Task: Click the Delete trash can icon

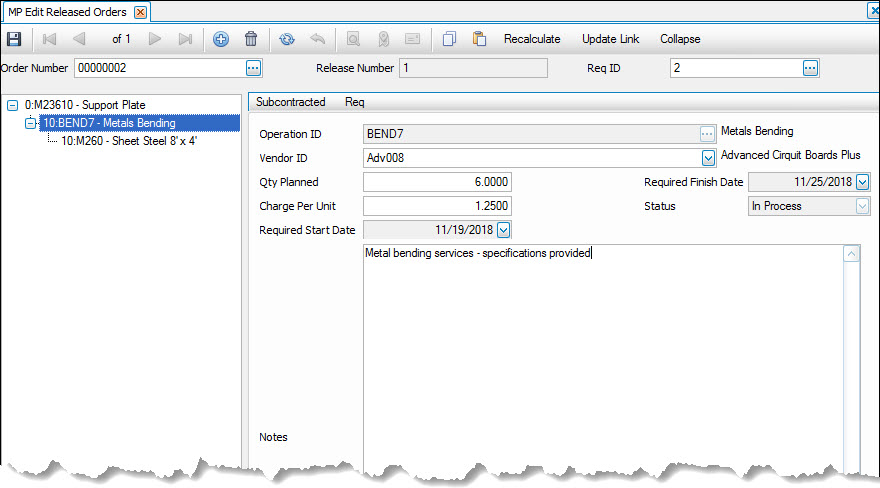Action: click(251, 39)
